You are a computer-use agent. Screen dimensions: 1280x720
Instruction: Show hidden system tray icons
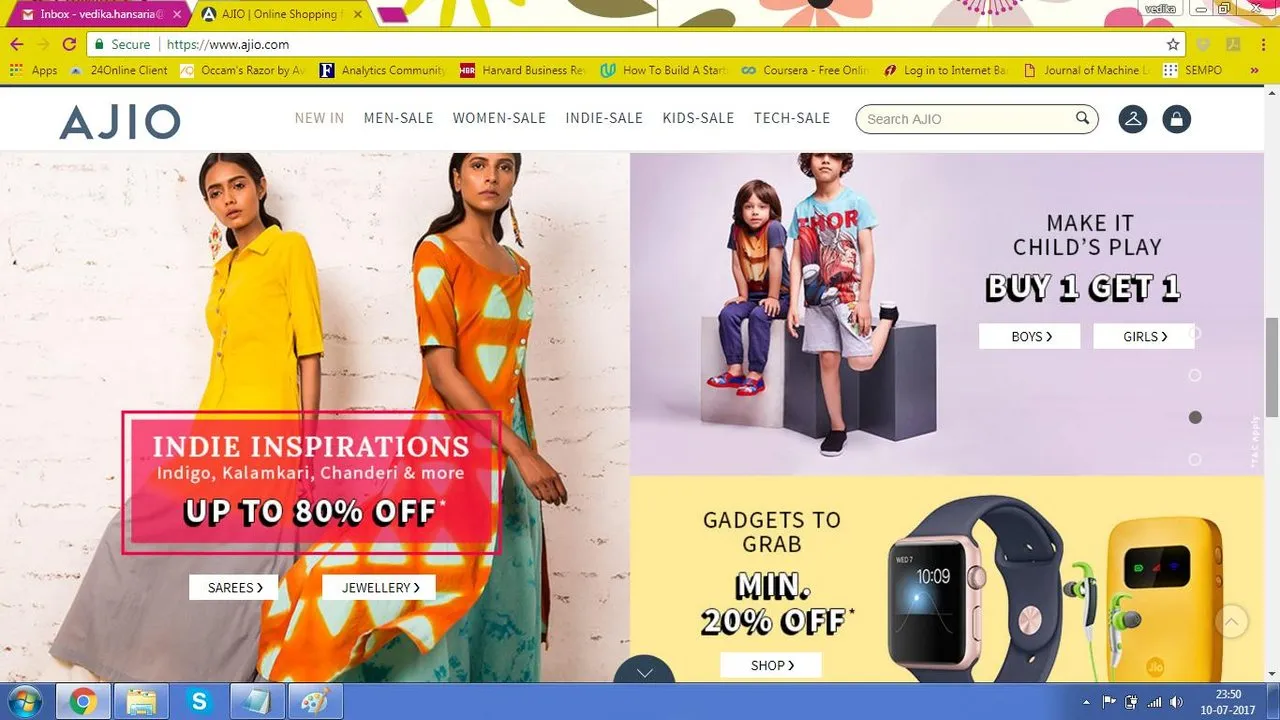click(x=1087, y=702)
